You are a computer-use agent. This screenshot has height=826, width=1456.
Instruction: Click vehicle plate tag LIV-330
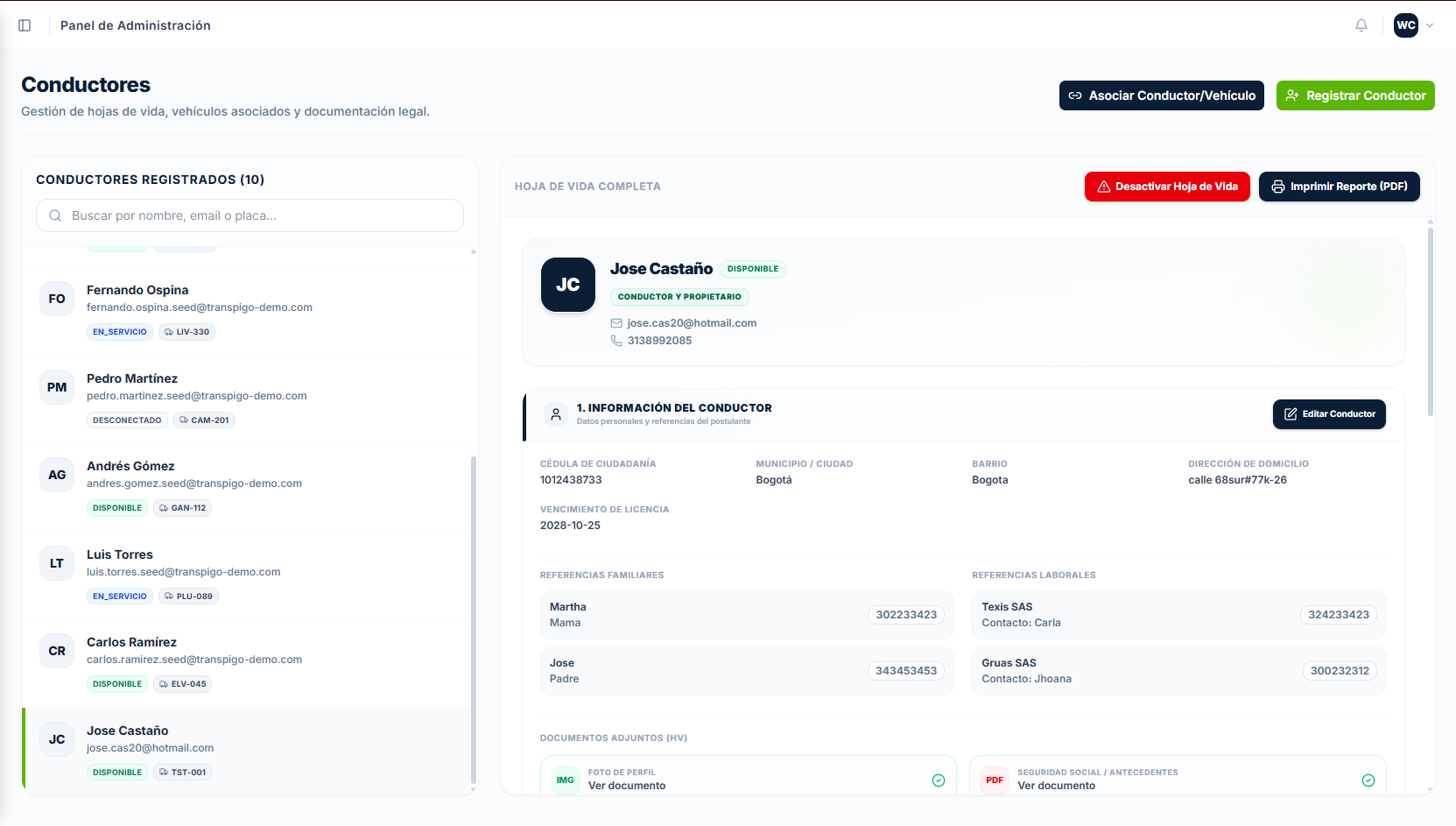(186, 332)
